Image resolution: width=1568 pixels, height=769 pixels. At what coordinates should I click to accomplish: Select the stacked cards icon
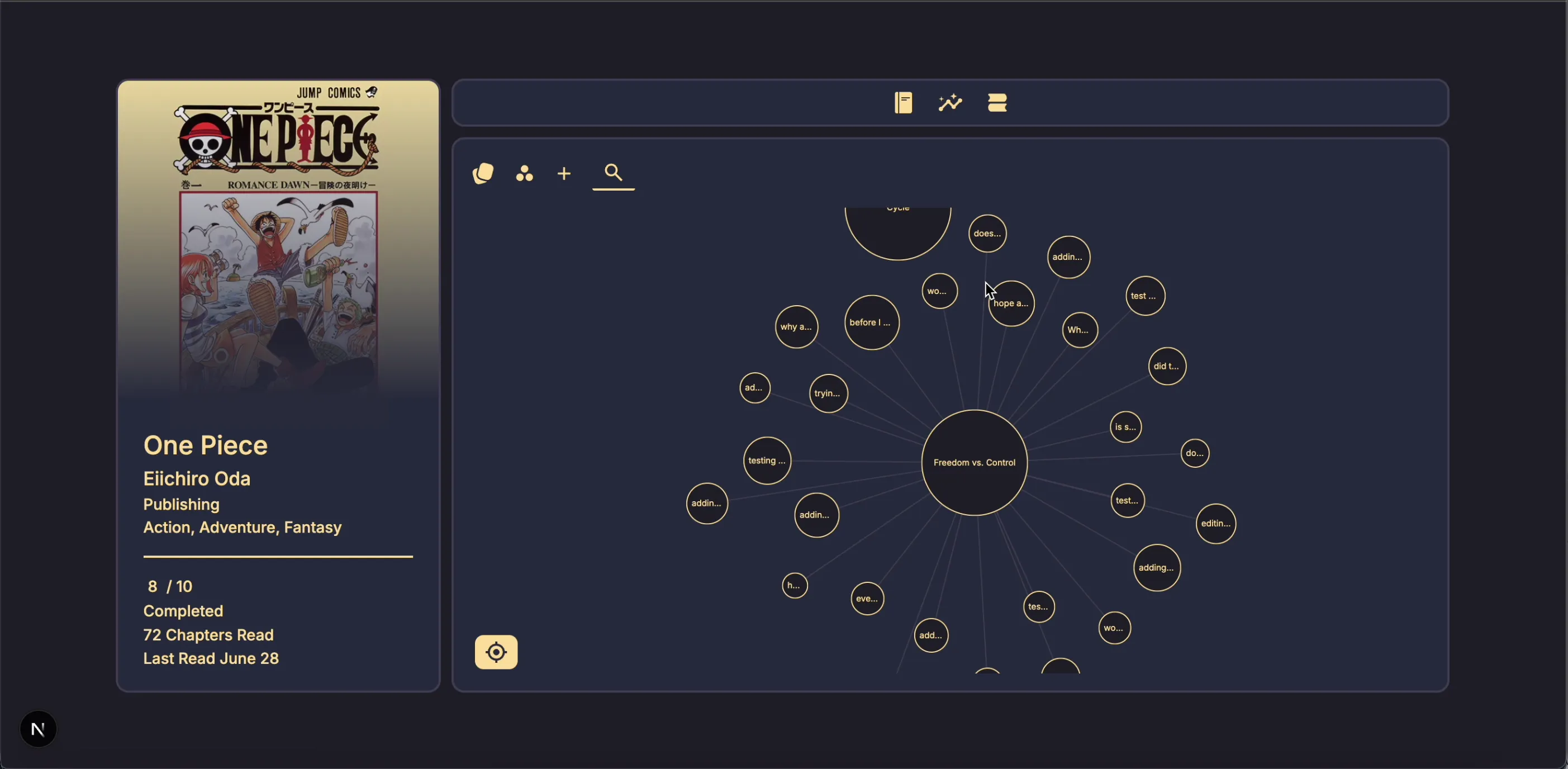(483, 173)
